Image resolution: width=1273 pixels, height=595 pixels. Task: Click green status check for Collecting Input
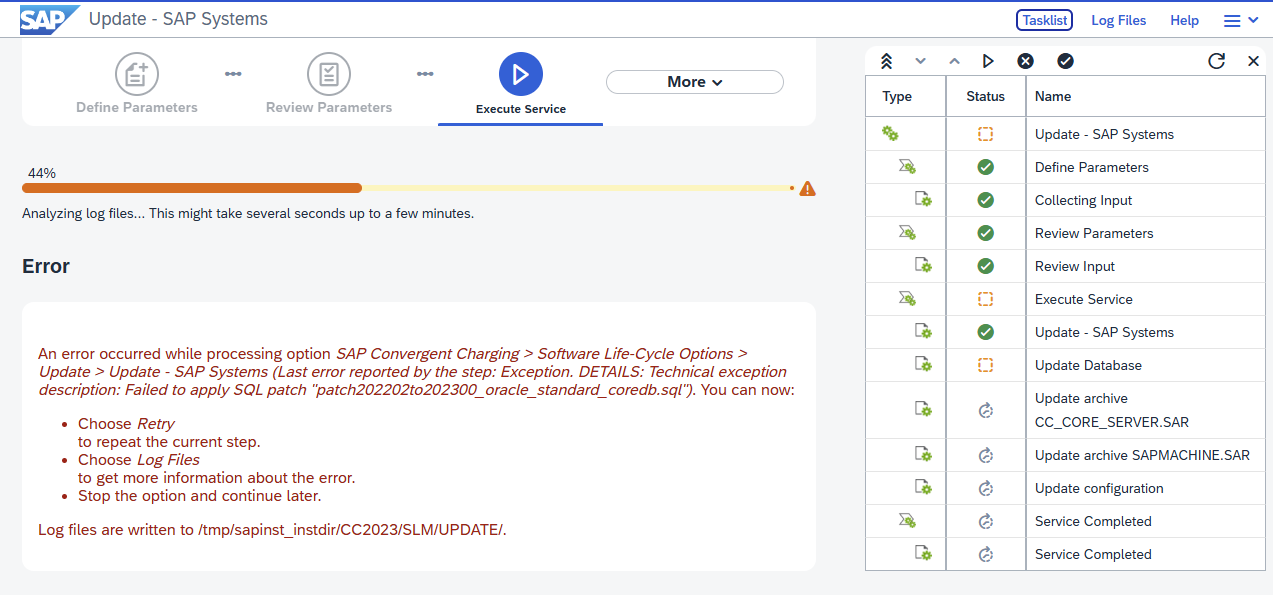tap(985, 200)
